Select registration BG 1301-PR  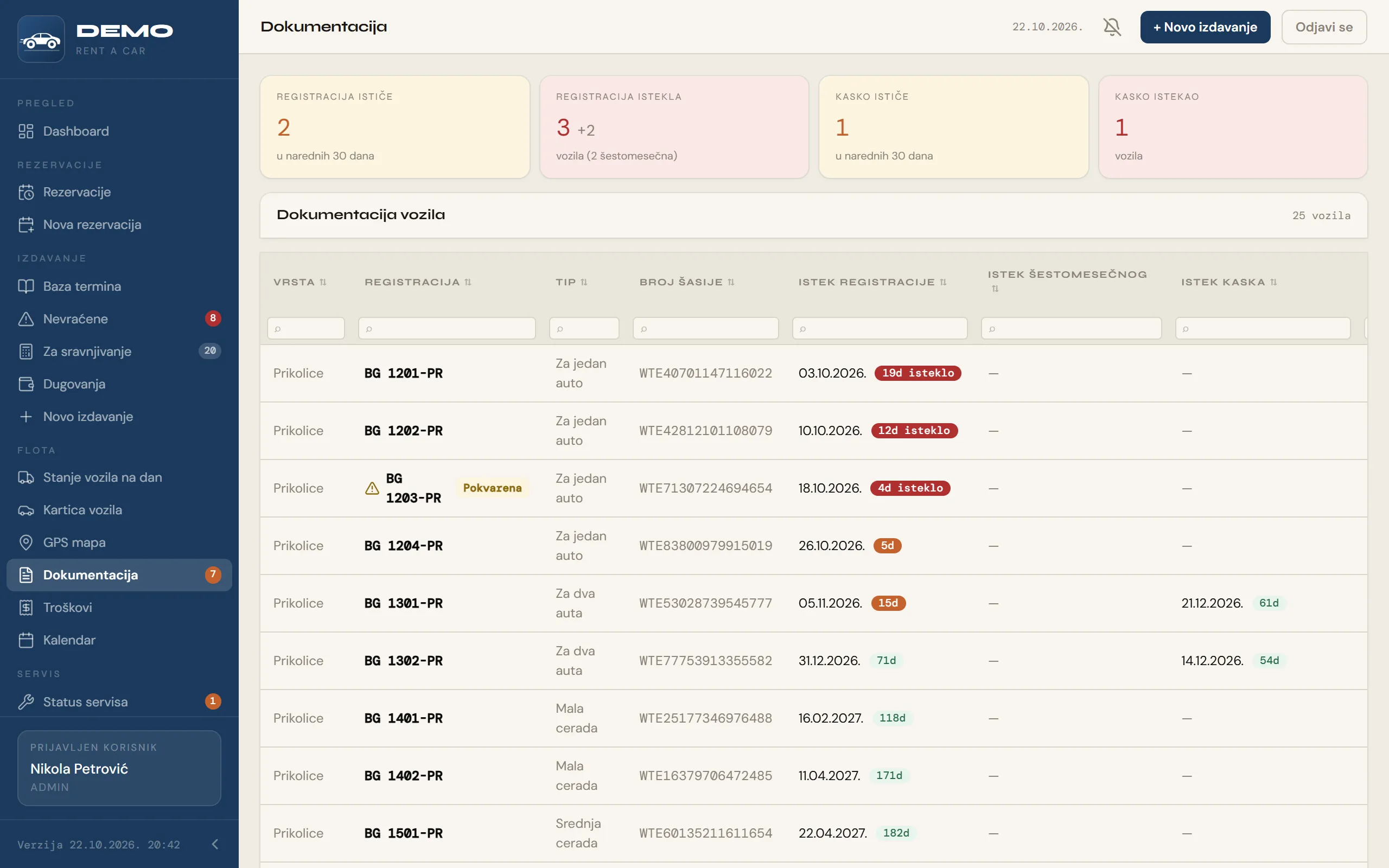[x=404, y=603]
